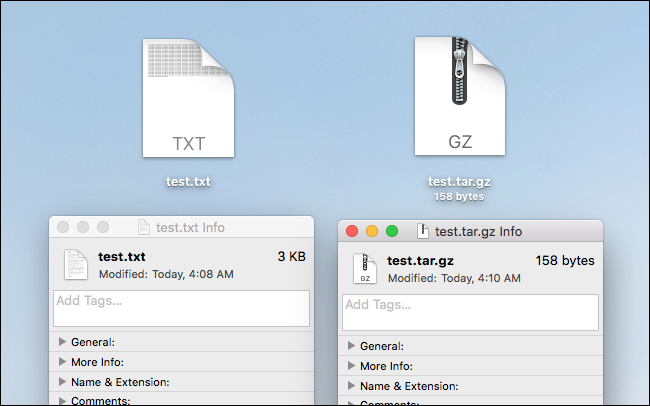Minimize the test.tar.gz Info window
Screen dimensions: 650x406
tap(372, 231)
